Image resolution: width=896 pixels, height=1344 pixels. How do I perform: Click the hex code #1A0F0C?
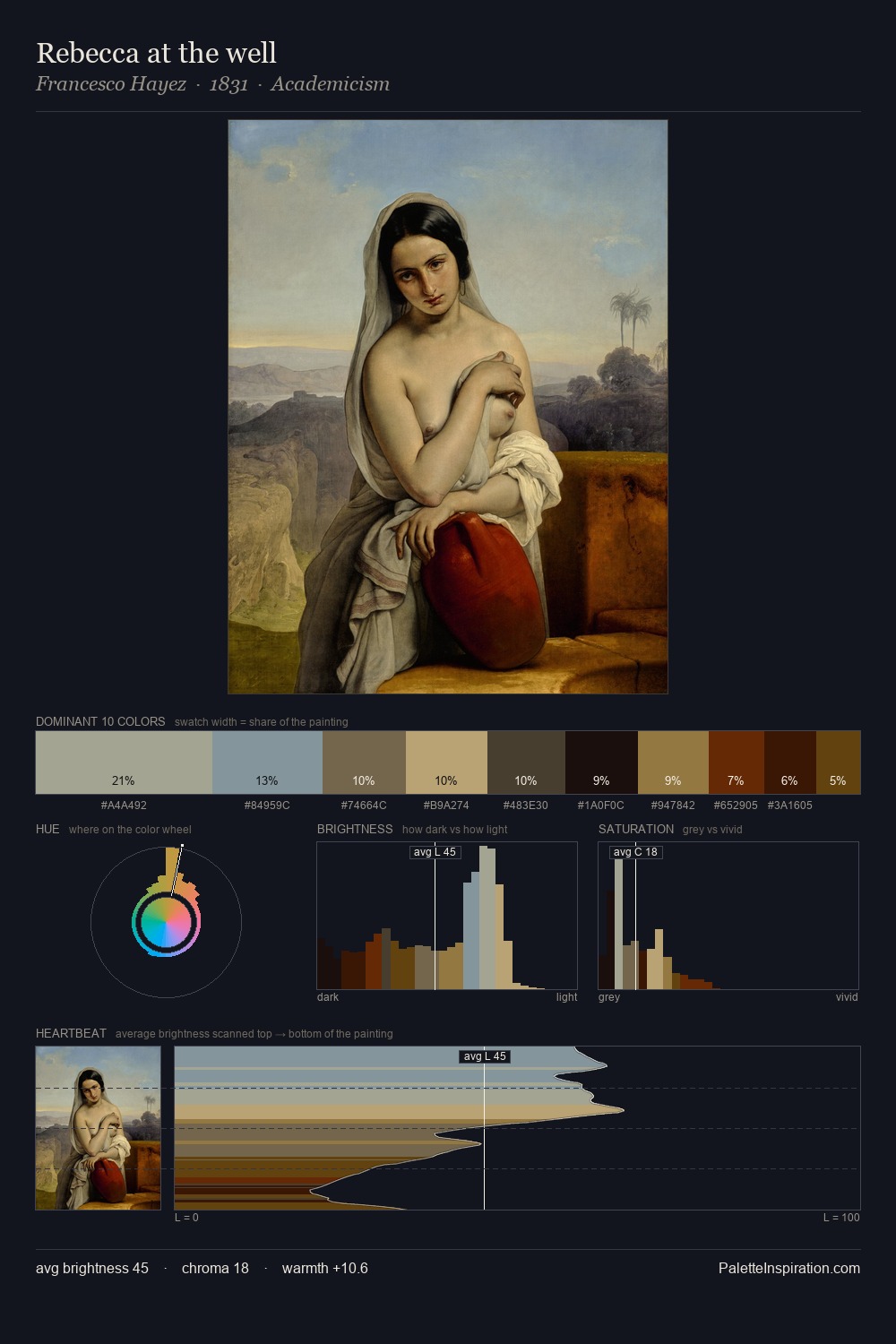(x=601, y=806)
